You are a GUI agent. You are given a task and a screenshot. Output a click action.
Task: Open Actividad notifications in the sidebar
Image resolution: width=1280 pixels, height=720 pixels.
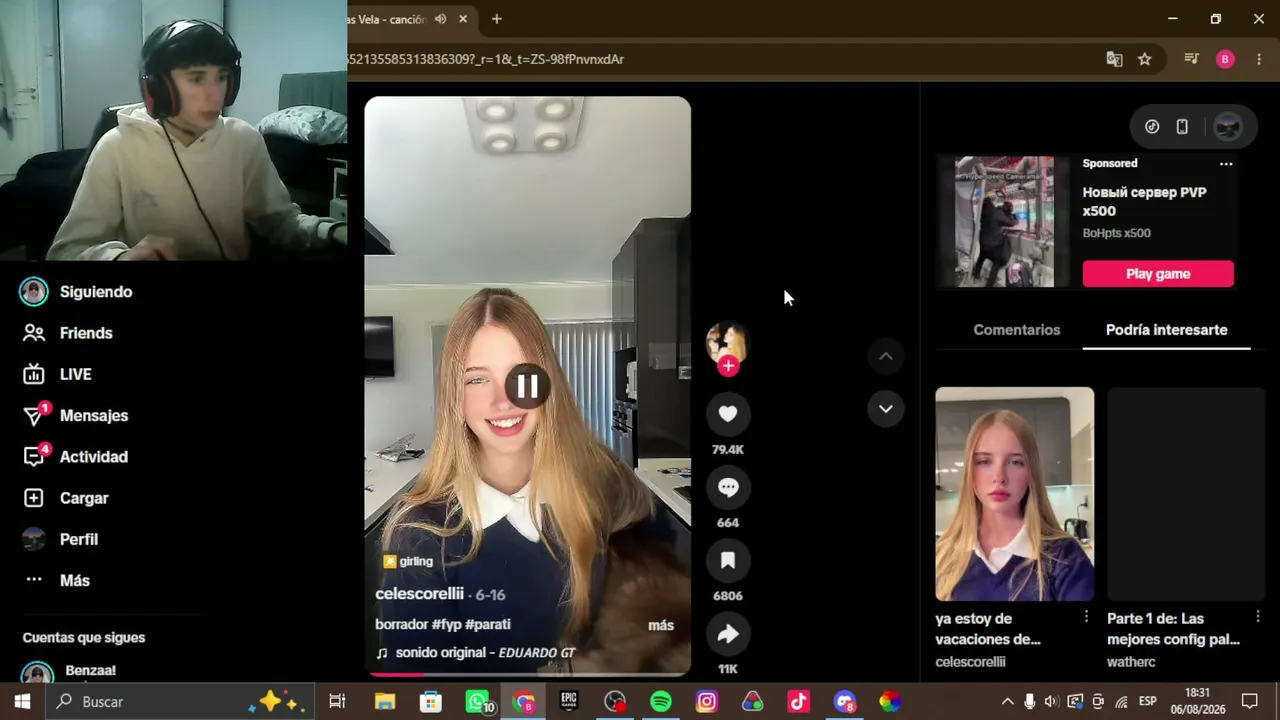click(76, 456)
